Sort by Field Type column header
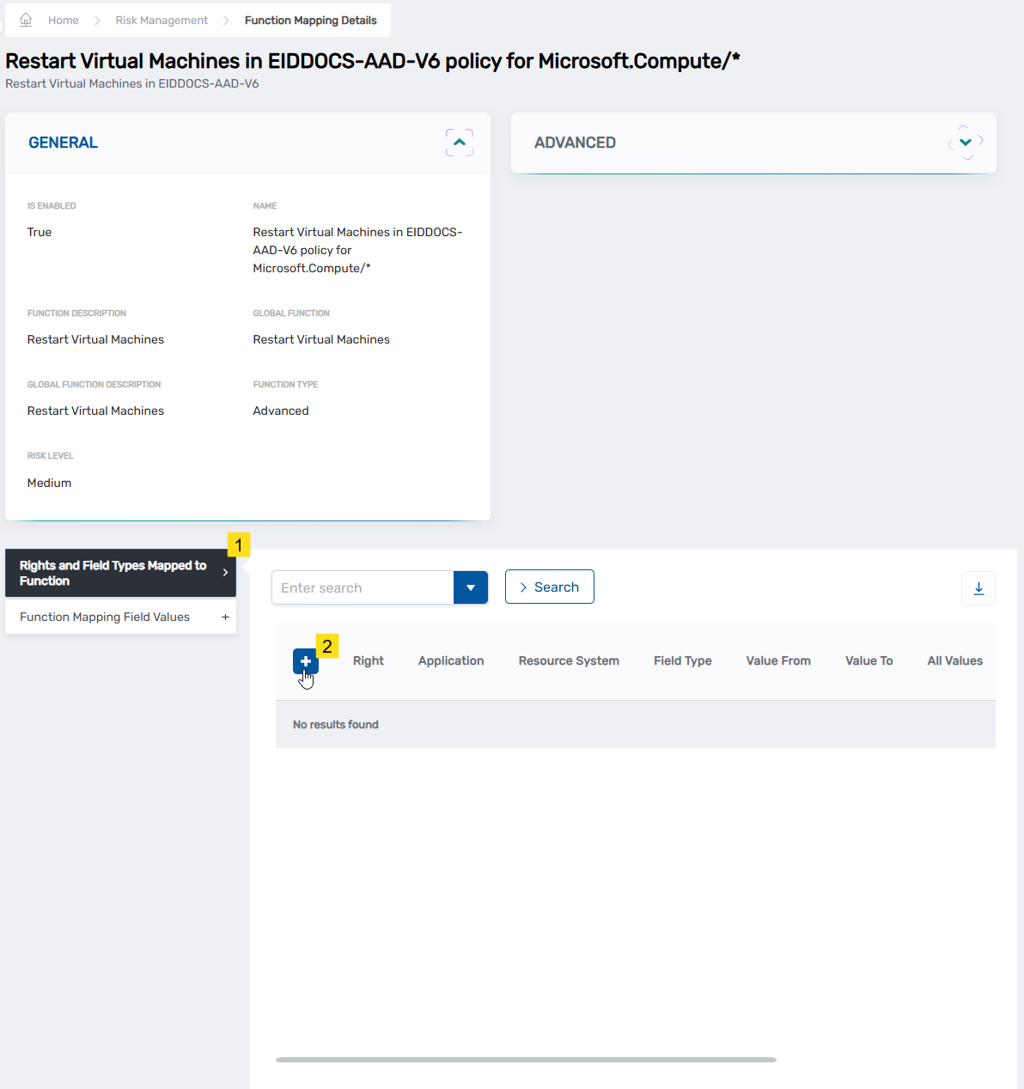Screen dimensions: 1024x1089 [x=683, y=660]
